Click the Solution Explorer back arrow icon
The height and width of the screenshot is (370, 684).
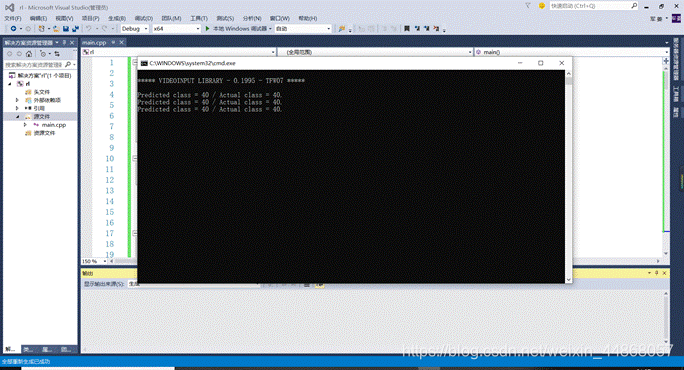tap(10, 54)
